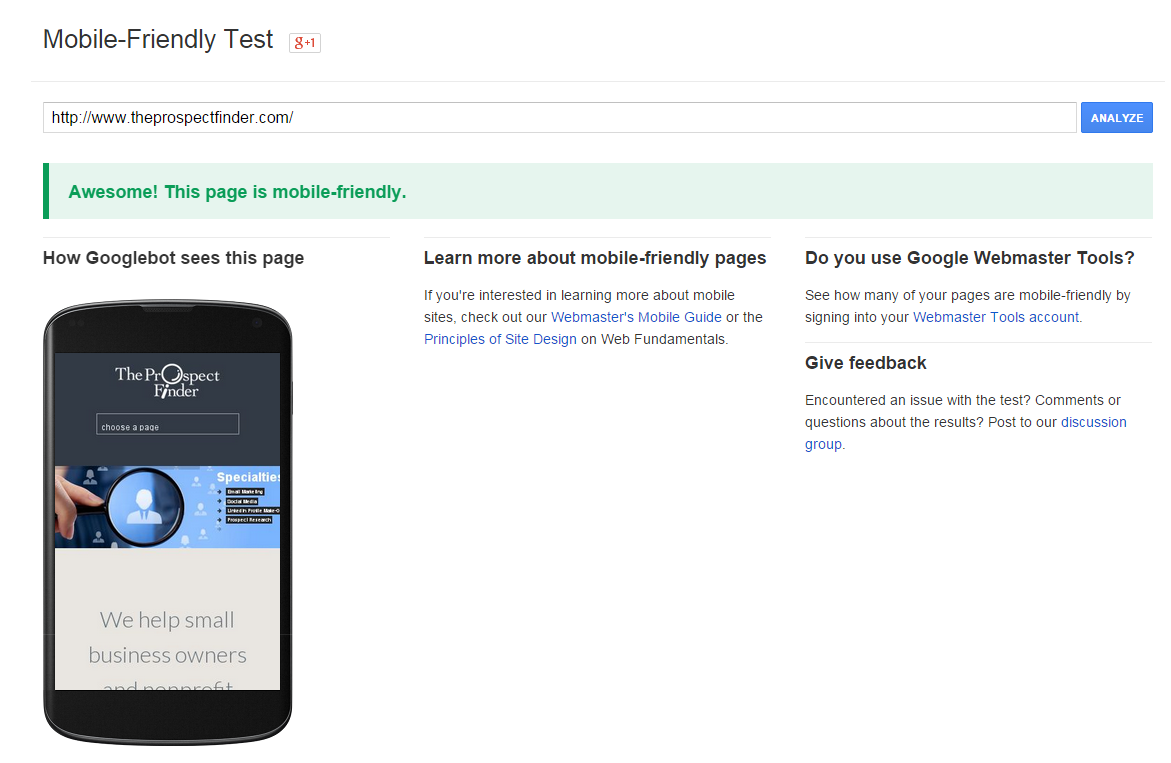Click the 'Give feedback' heading

pos(866,363)
